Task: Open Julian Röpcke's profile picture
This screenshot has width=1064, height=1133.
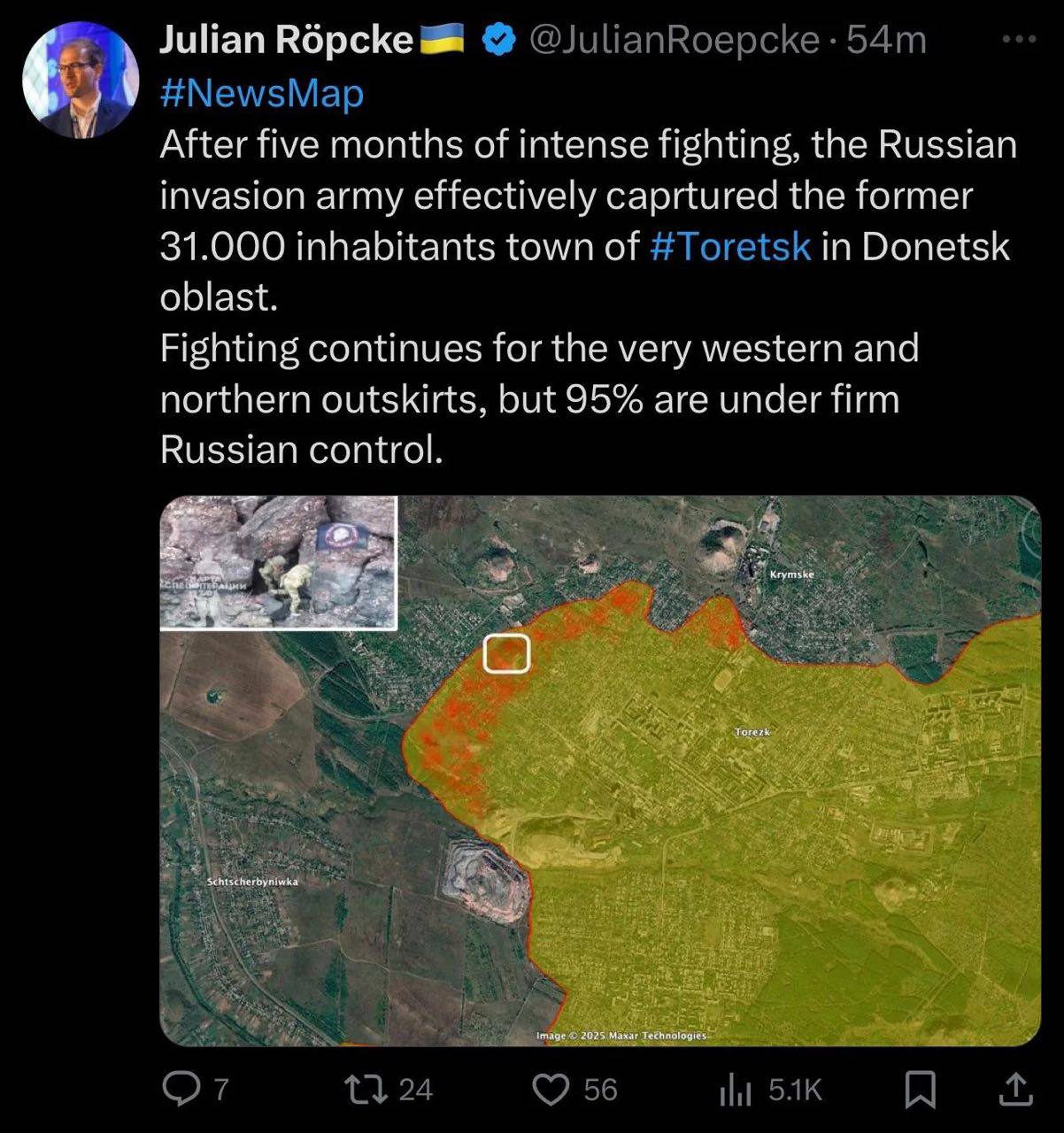Action: (81, 80)
